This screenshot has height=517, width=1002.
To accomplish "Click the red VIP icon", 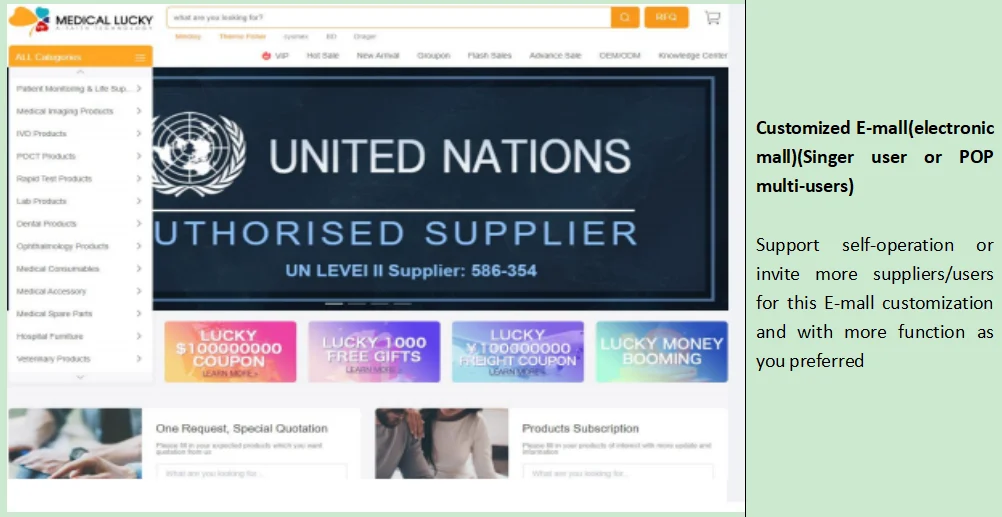I will 266,56.
